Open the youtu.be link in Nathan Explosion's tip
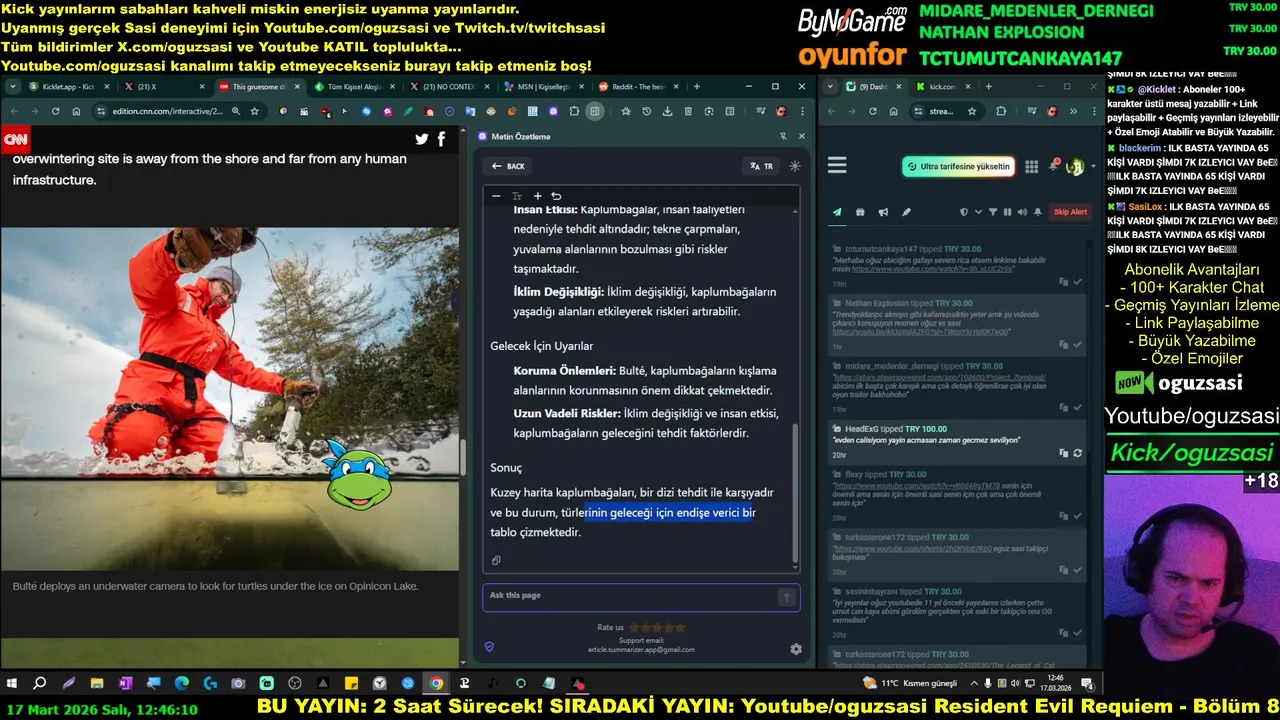 [x=921, y=331]
